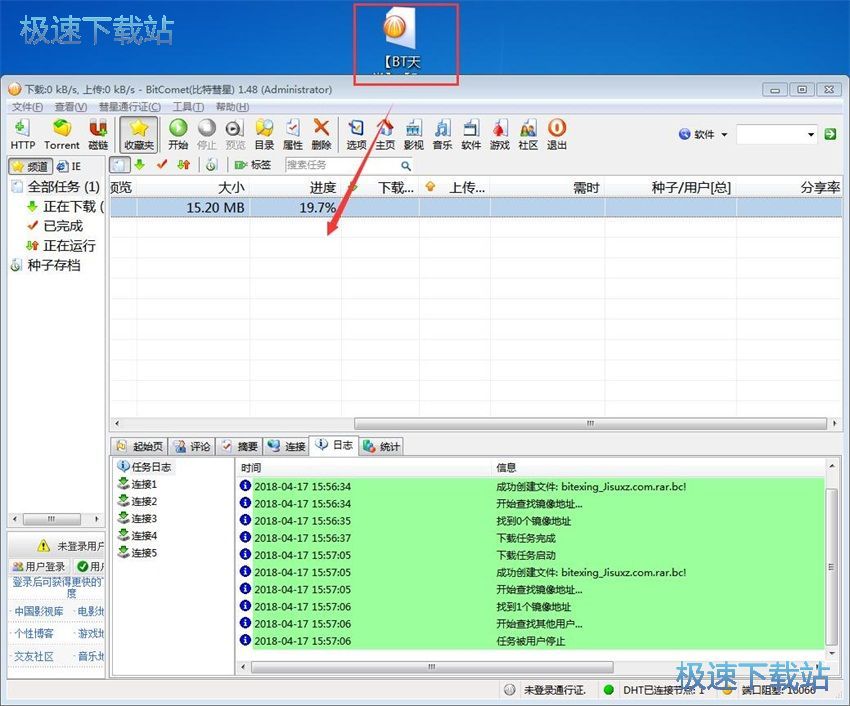Viewport: 850px width, 706px height.
Task: Open the 交友社区 link
Action: pyautogui.click(x=34, y=656)
